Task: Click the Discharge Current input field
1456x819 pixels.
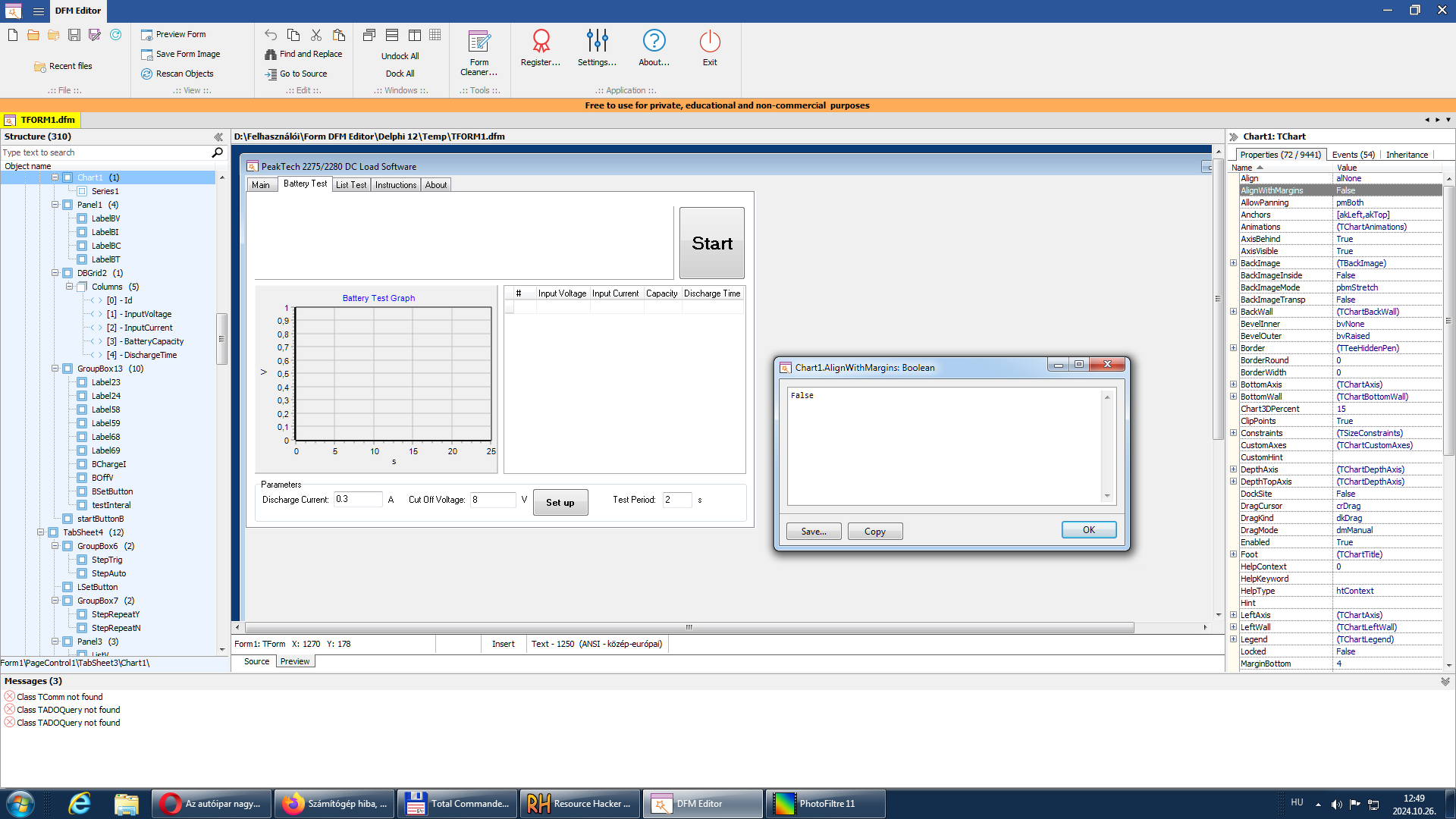Action: 356,499
